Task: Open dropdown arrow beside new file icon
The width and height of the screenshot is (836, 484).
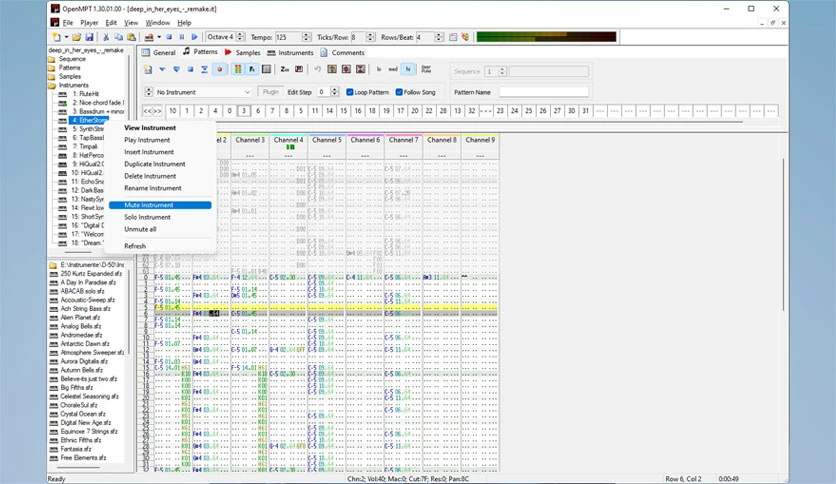Action: click(x=66, y=37)
